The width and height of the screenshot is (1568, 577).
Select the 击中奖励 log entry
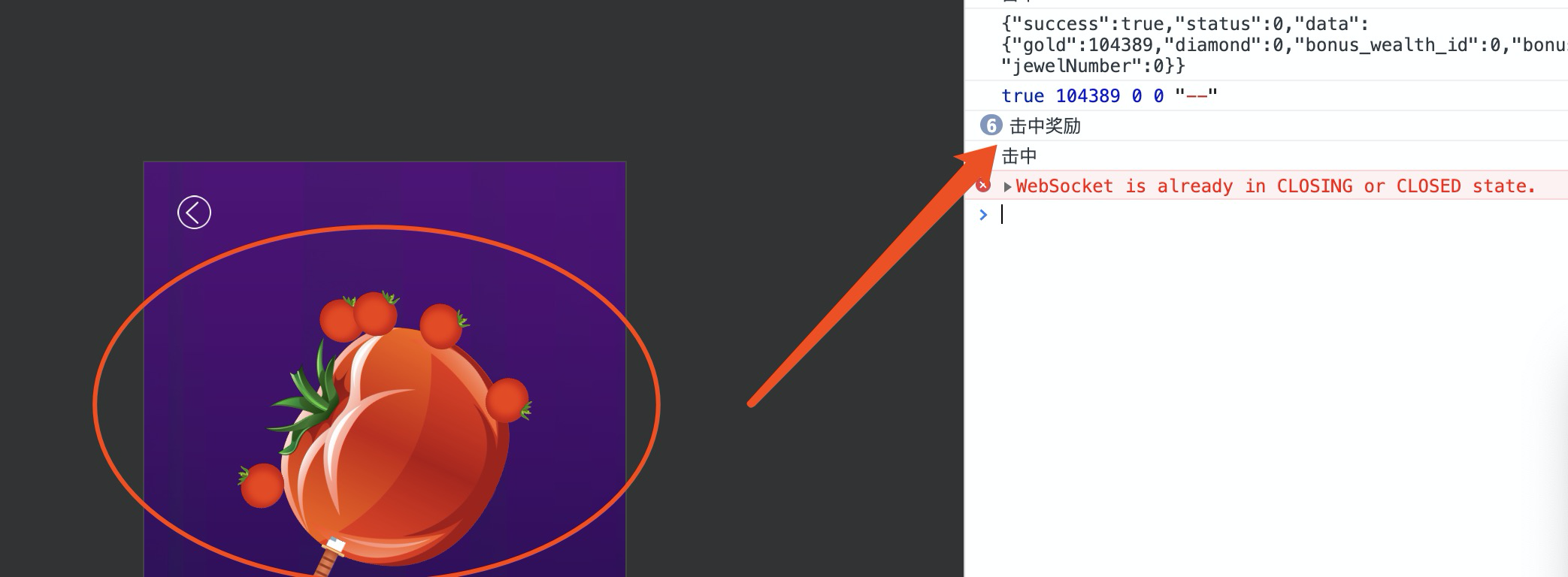pos(1045,126)
